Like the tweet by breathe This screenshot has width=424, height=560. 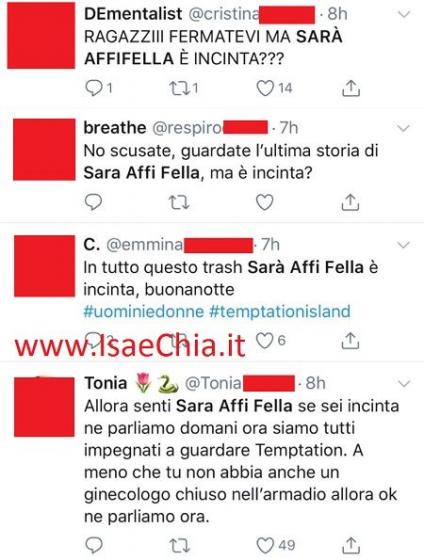point(265,202)
